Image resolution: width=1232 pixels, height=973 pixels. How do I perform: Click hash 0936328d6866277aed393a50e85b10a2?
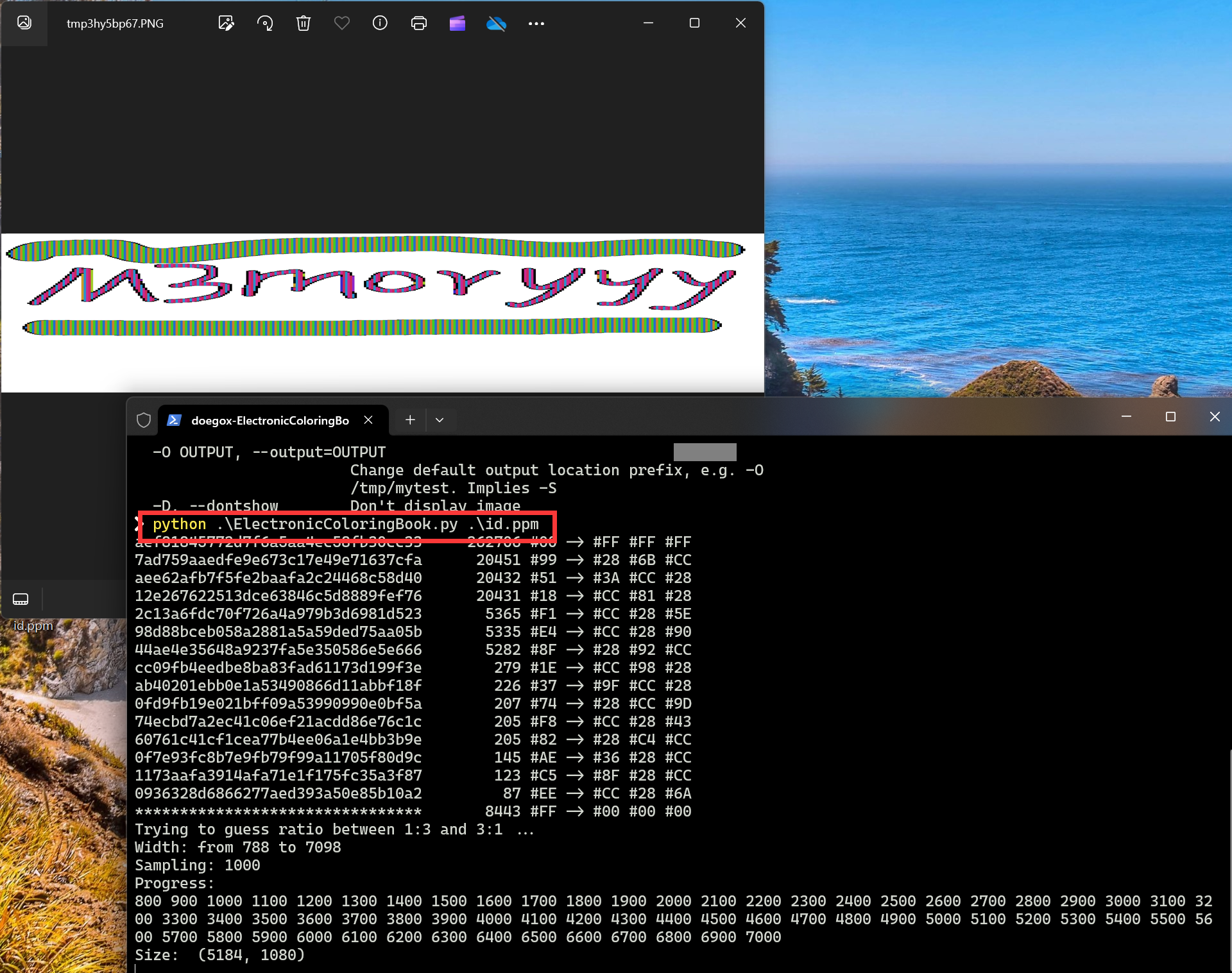pos(278,793)
